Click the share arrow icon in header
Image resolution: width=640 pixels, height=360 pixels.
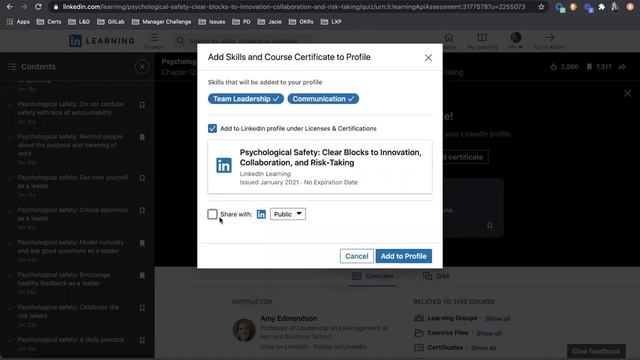tap(622, 67)
